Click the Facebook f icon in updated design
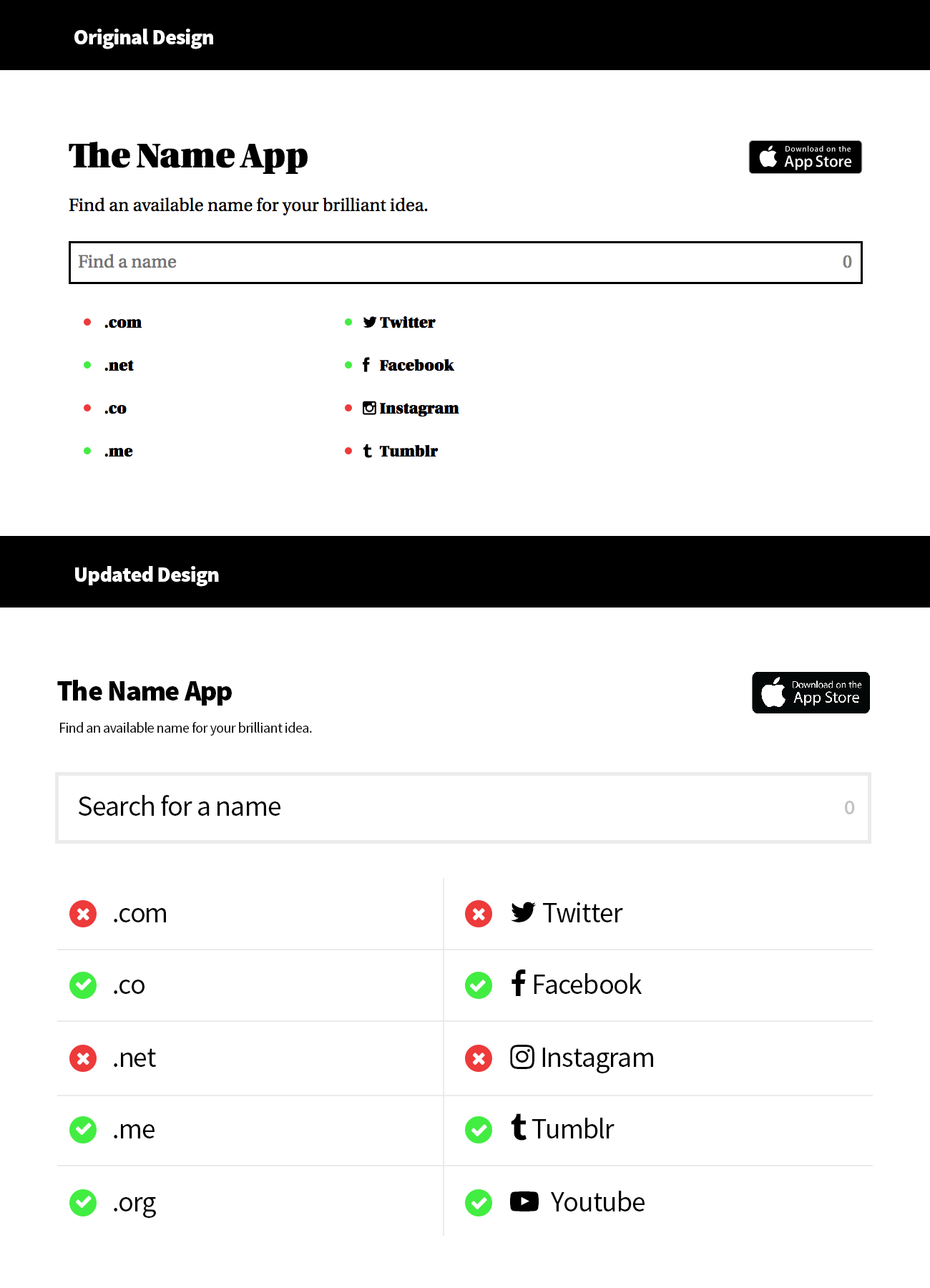This screenshot has width=930, height=1288. click(519, 983)
